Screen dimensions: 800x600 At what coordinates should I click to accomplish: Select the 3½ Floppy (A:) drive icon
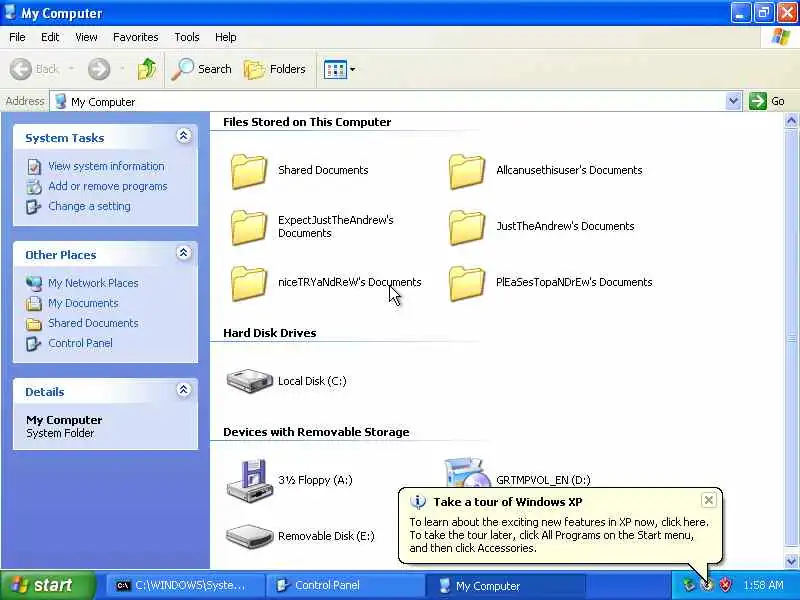248,480
